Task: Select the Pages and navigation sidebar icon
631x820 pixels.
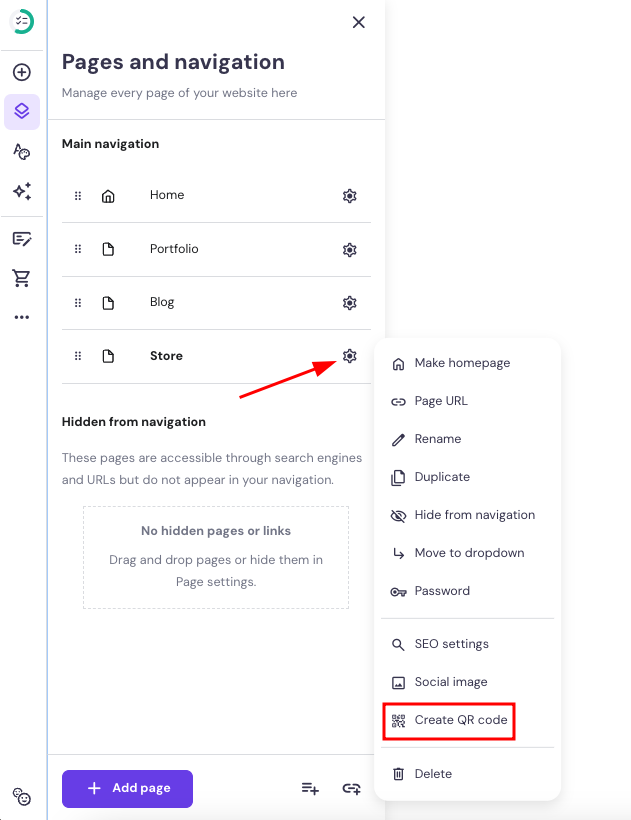Action: [22, 112]
